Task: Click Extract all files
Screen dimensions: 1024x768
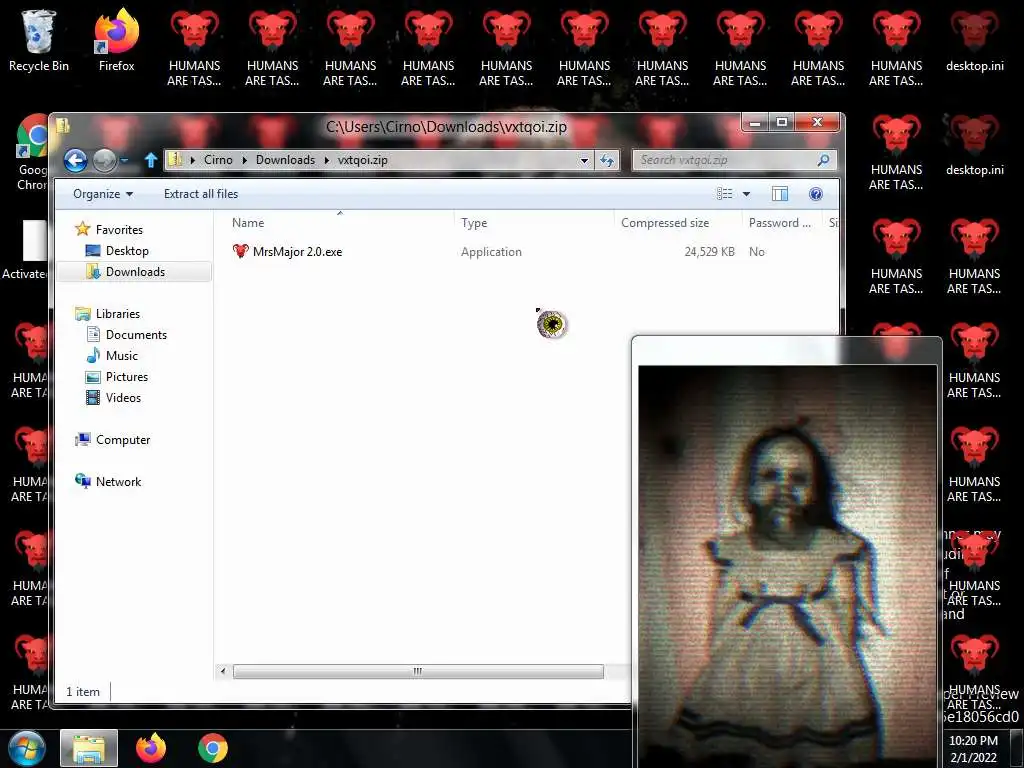Action: pyautogui.click(x=201, y=194)
